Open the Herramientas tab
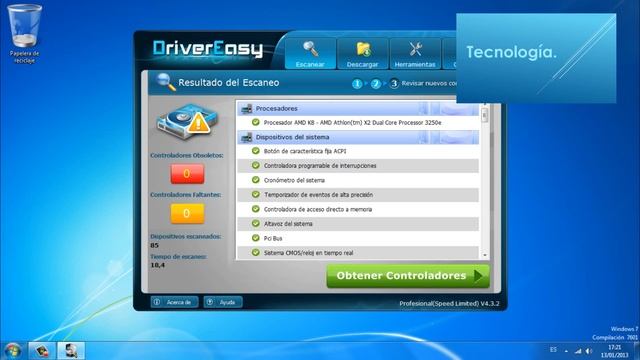This screenshot has height=360, width=640. point(415,53)
